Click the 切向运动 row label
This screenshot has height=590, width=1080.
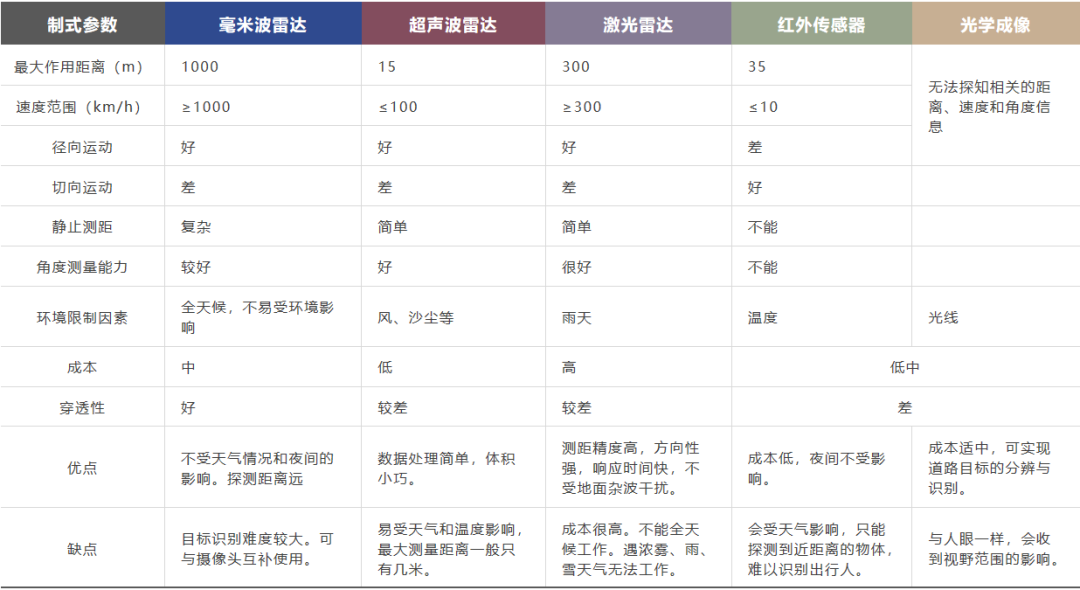(x=83, y=186)
